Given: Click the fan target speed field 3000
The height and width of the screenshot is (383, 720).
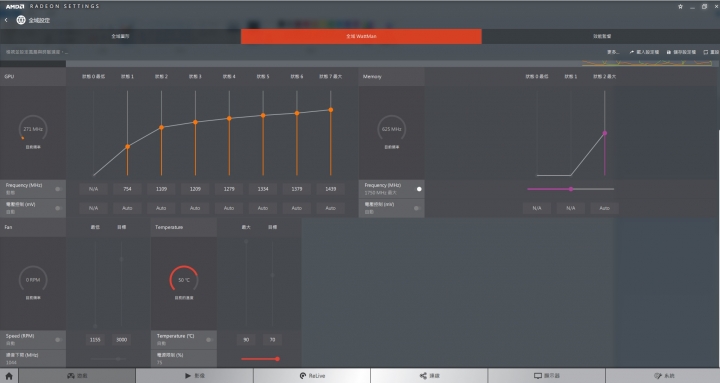Looking at the screenshot, I should (122, 339).
